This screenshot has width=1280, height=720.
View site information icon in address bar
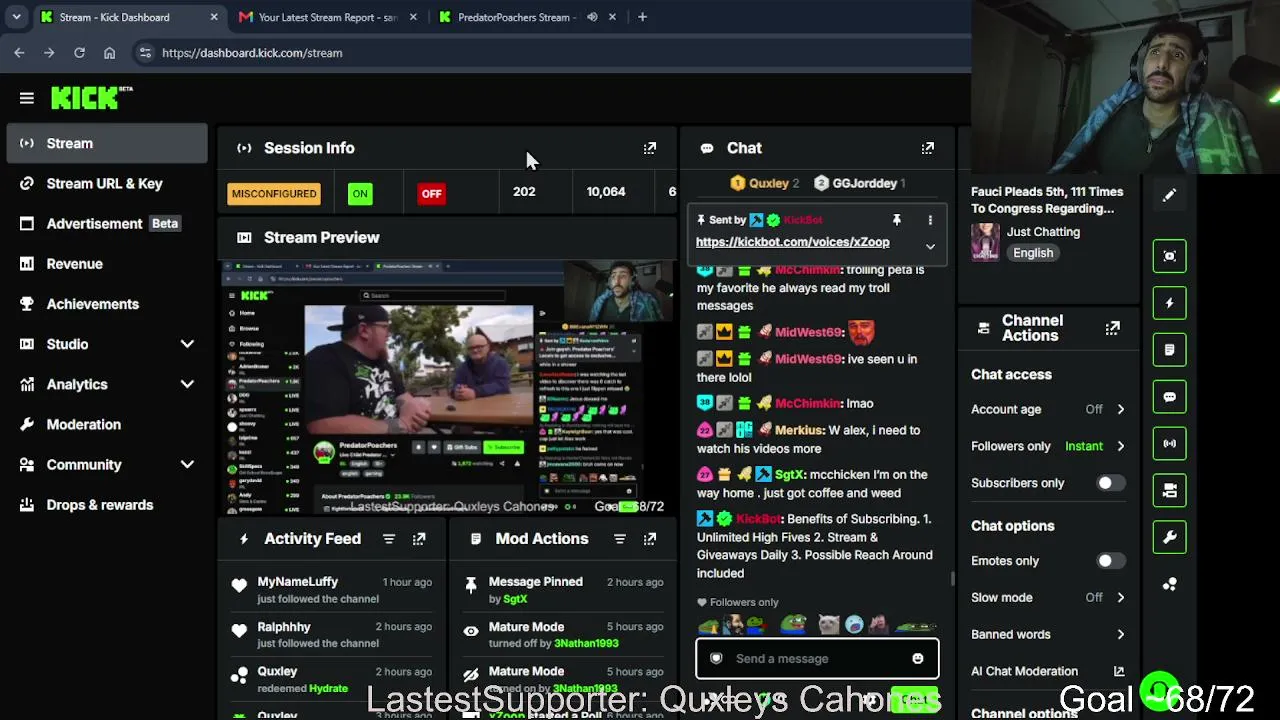coord(144,53)
